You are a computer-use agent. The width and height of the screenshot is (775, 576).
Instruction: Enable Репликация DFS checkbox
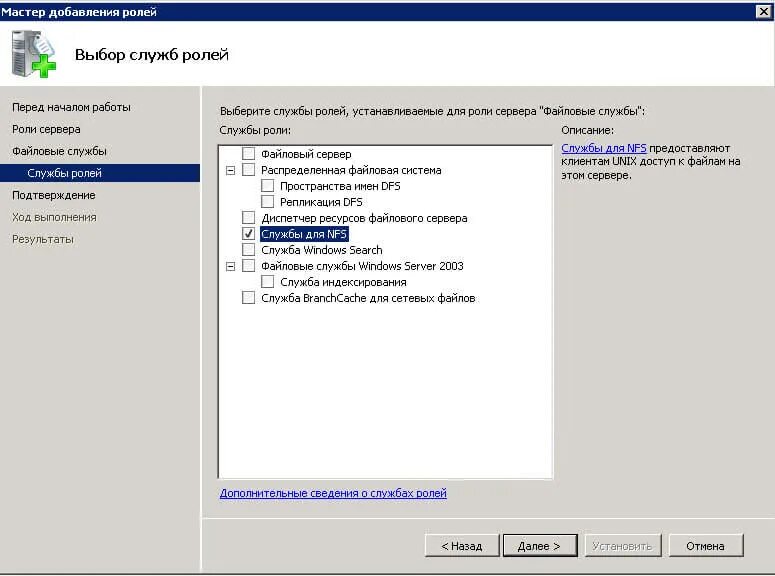pos(267,202)
